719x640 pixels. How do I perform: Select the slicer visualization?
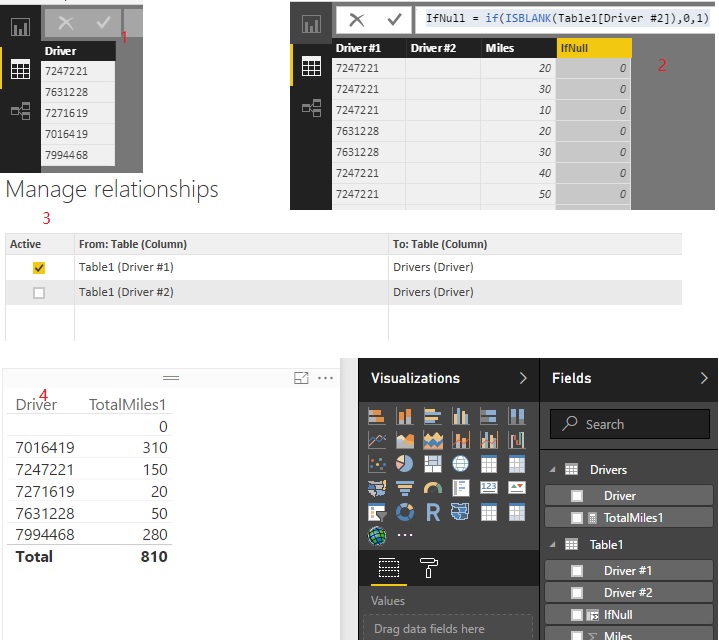[x=377, y=512]
